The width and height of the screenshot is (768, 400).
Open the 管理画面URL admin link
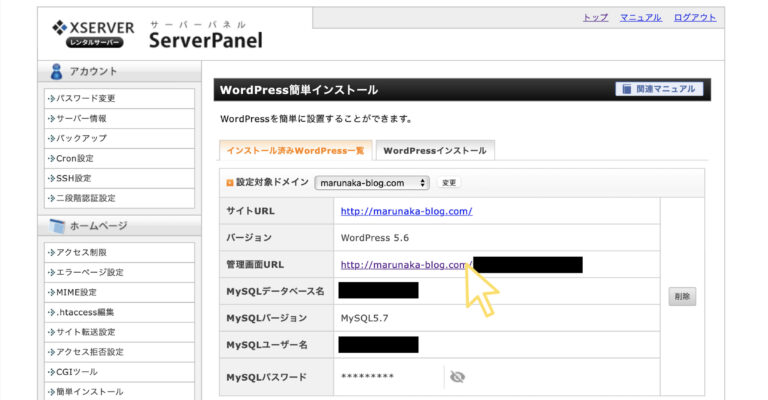404,265
